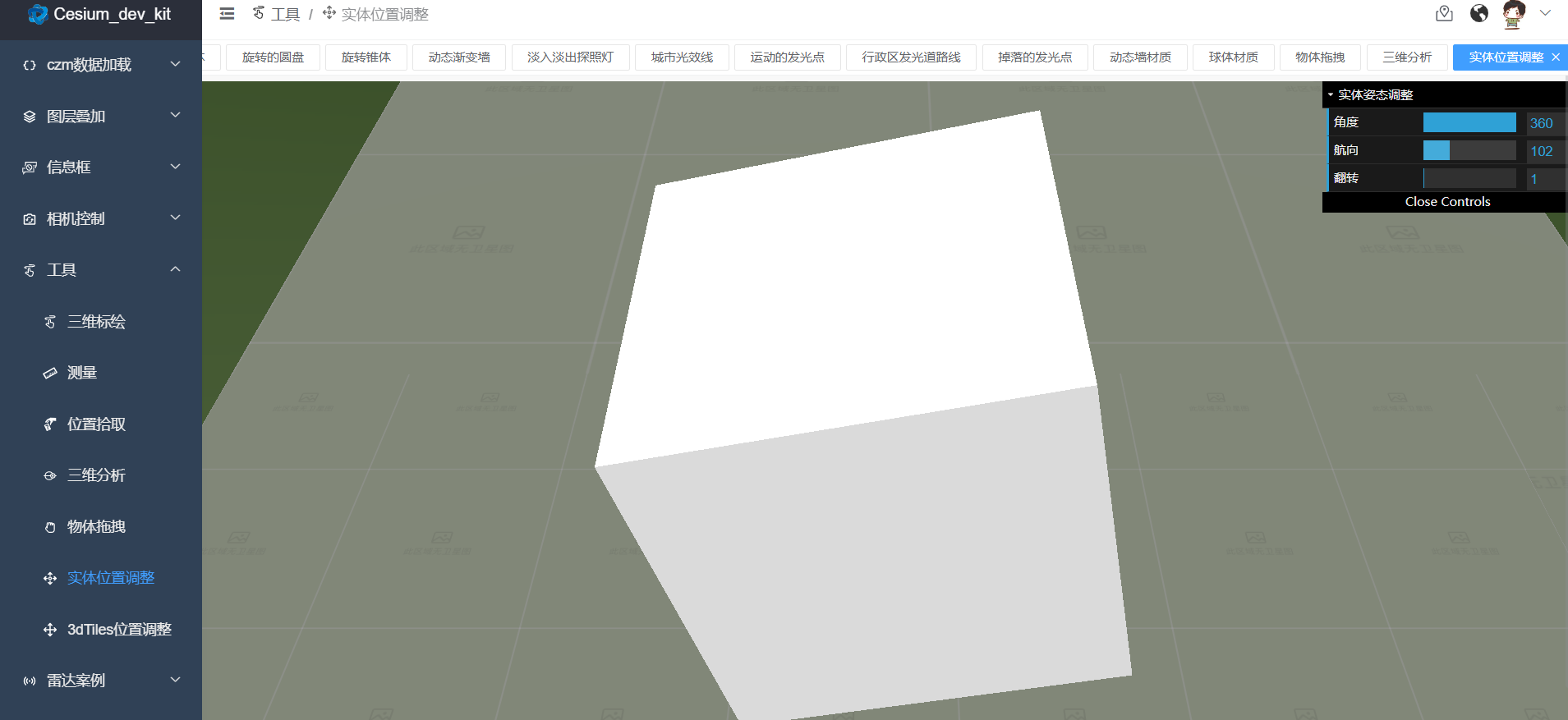Click the 三维标绘 item icon
Screen dimensions: 1568x720
[x=50, y=322]
